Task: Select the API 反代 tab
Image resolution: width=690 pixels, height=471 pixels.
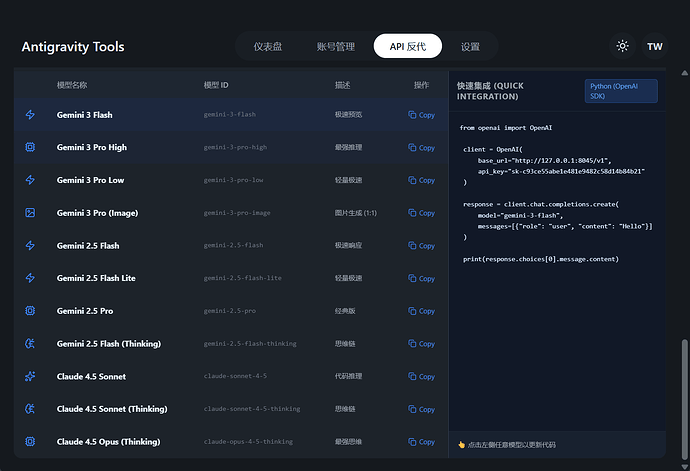Action: pyautogui.click(x=407, y=46)
